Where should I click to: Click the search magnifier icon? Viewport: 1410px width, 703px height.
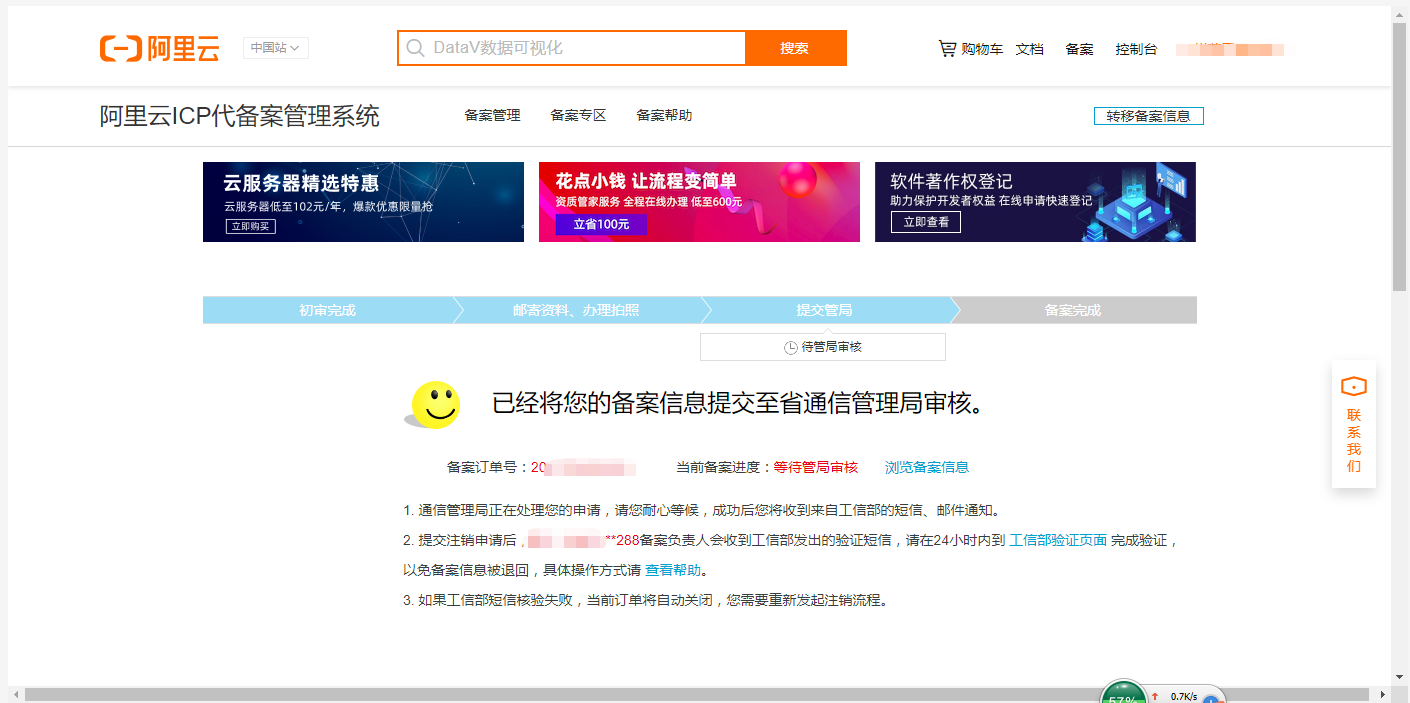[414, 48]
